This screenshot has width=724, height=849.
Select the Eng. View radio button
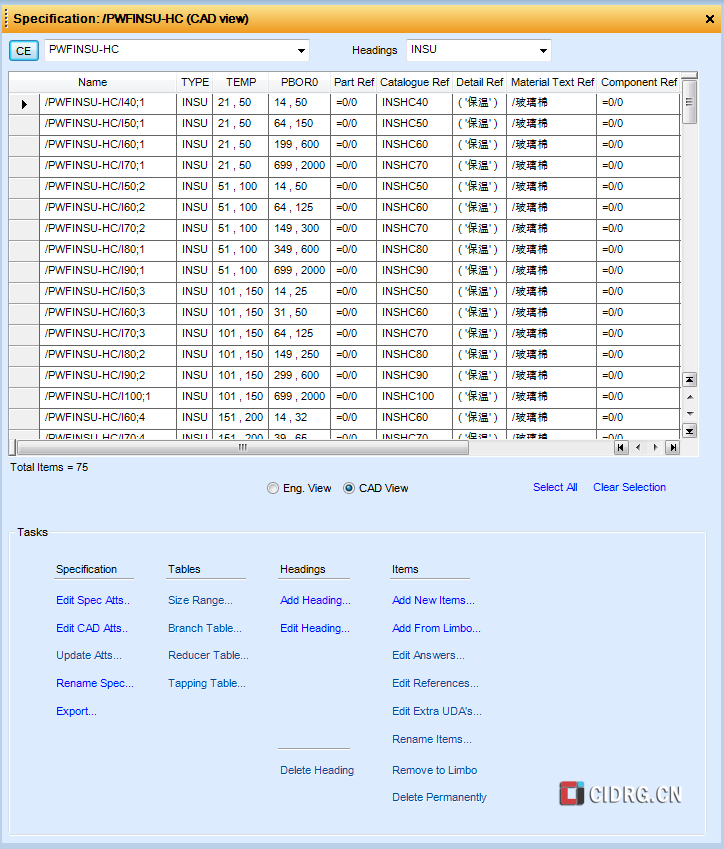pyautogui.click(x=273, y=489)
